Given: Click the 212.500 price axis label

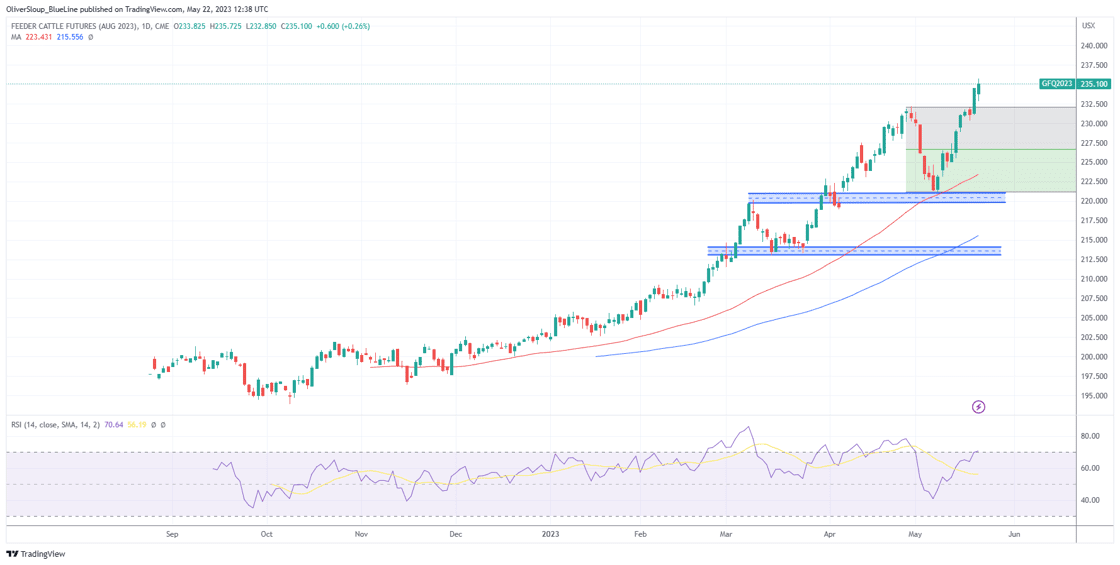Looking at the screenshot, I should (1094, 259).
